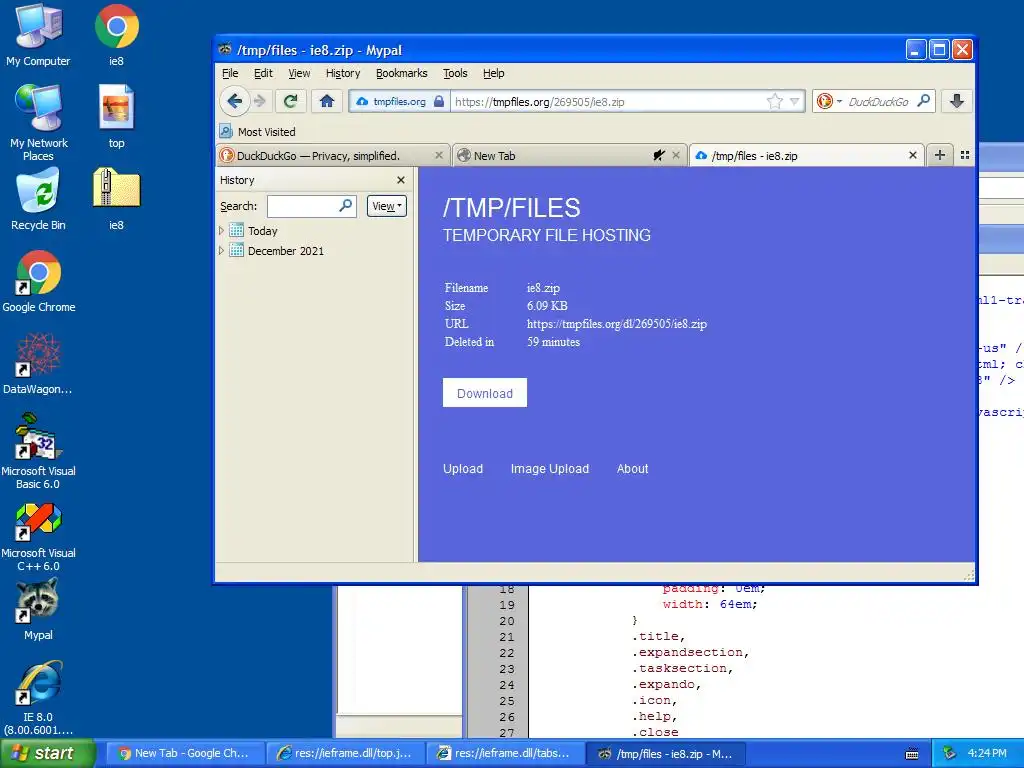This screenshot has width=1024, height=768.
Task: Launch Microsoft Visual C++ 6.0
Action: click(38, 537)
